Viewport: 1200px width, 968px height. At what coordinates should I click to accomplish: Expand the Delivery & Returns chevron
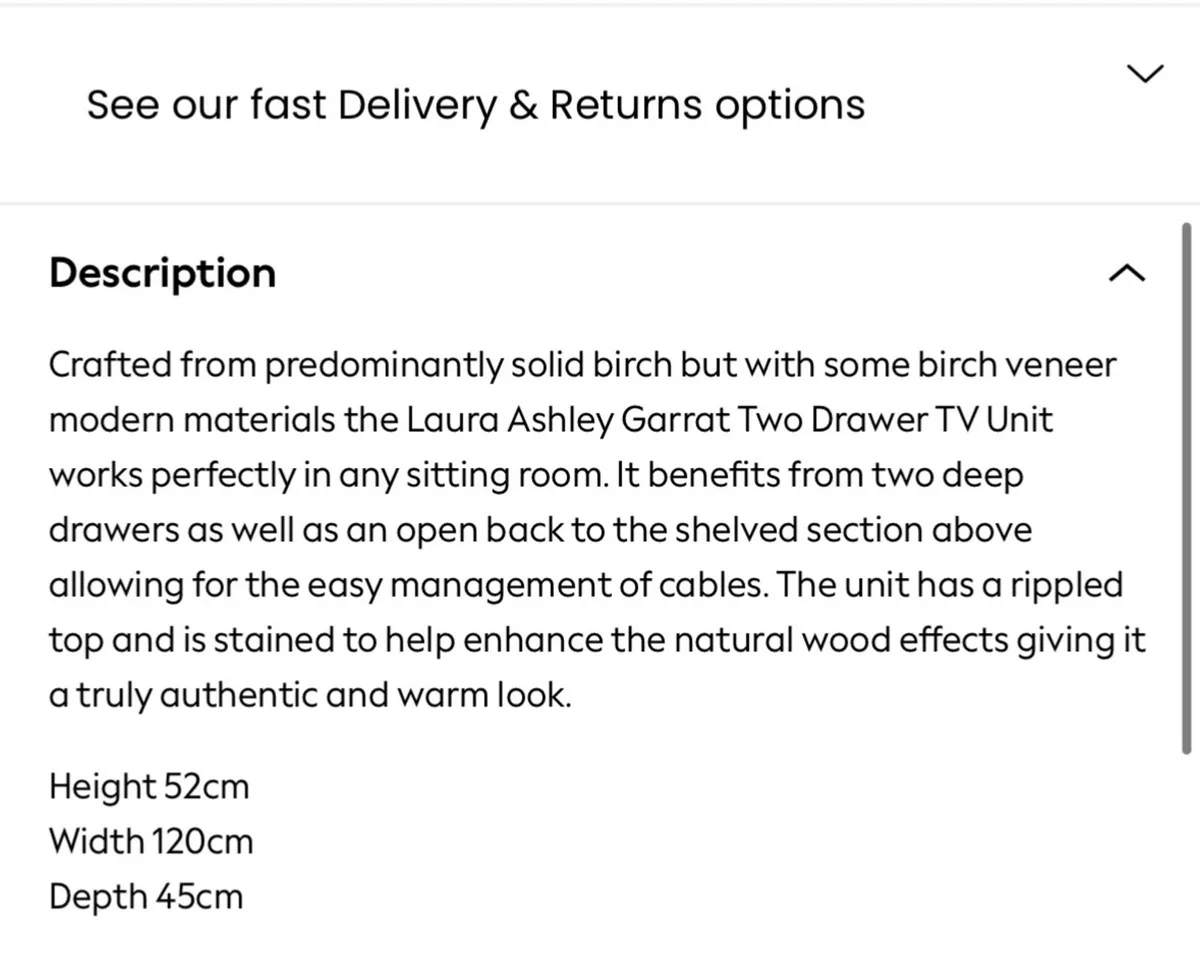(x=1145, y=73)
